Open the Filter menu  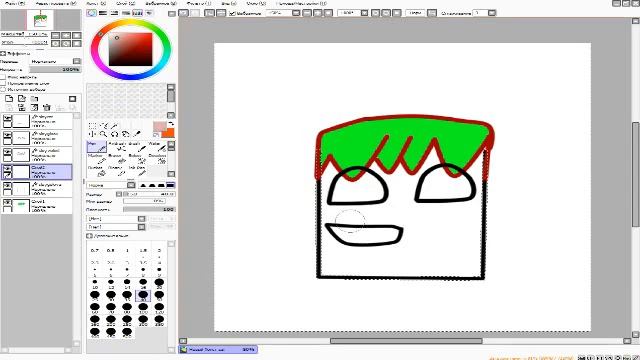199,3
